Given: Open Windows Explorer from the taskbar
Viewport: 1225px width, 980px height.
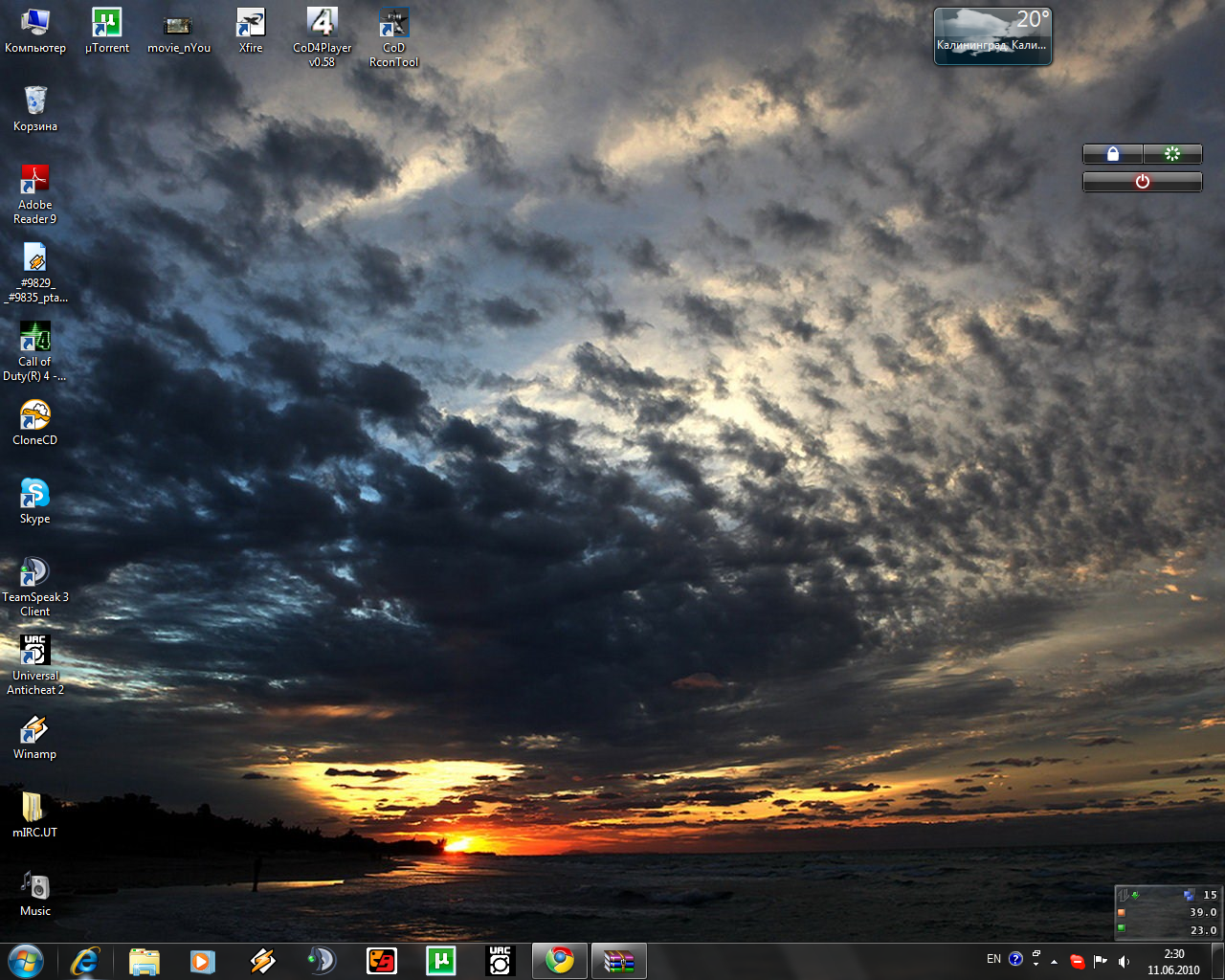Looking at the screenshot, I should tap(145, 961).
